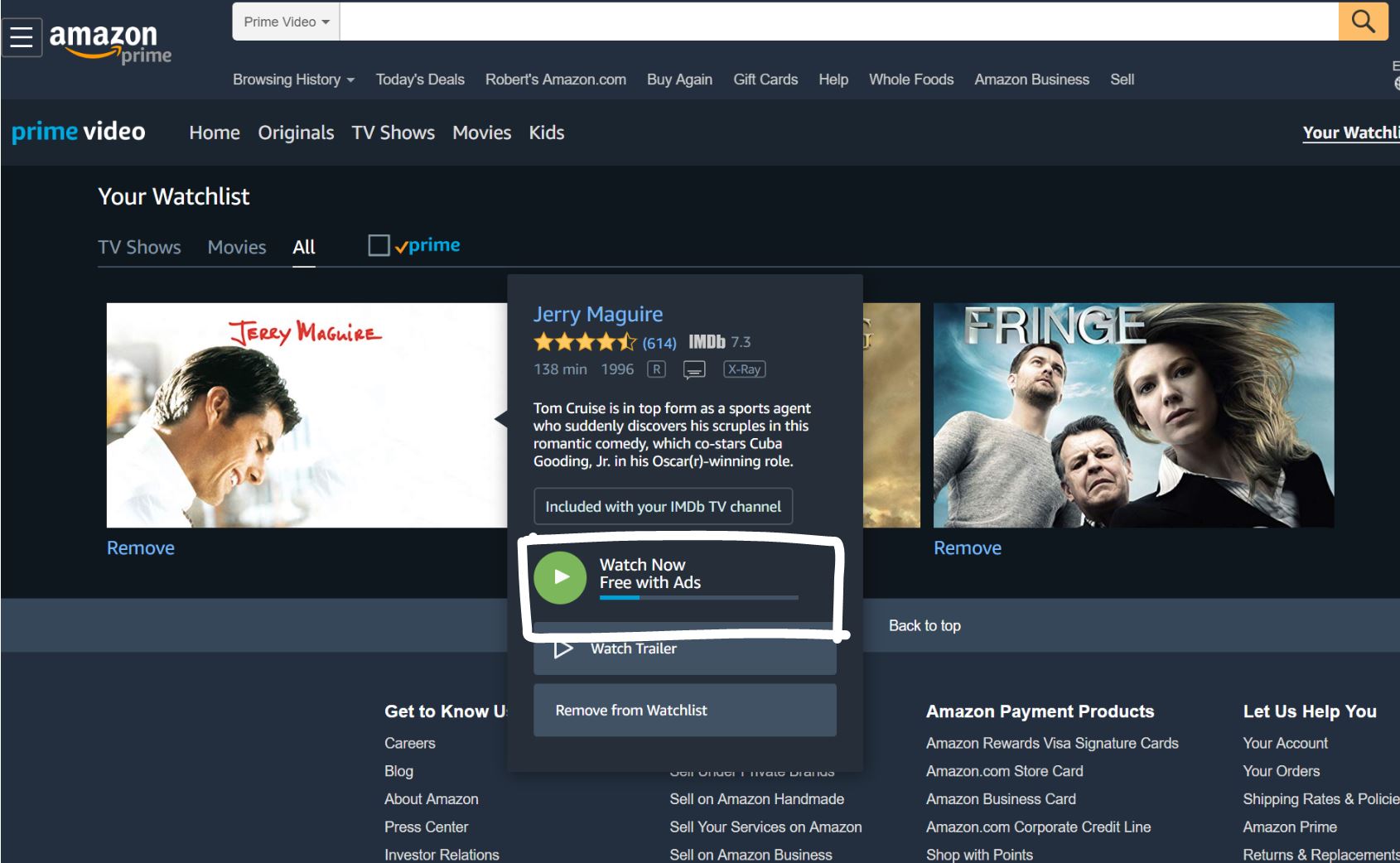Click Included with your IMDb TV channel
The image size is (1400, 863).
(x=663, y=506)
